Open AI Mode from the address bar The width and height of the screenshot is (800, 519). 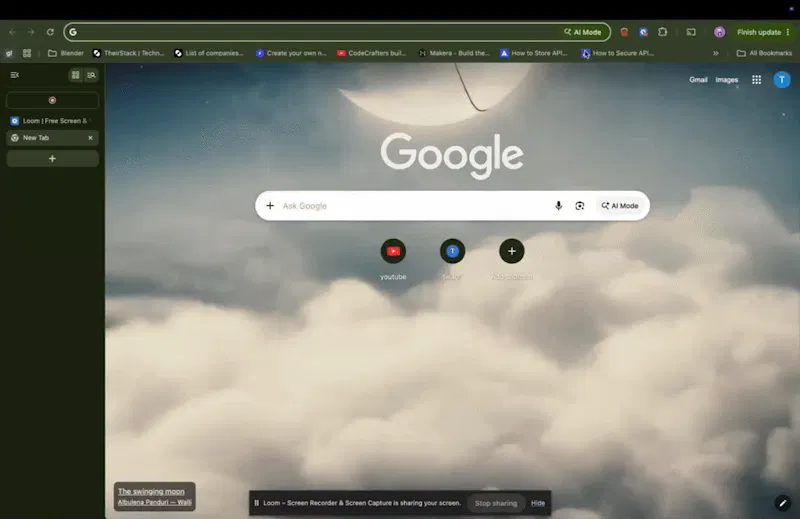click(583, 32)
